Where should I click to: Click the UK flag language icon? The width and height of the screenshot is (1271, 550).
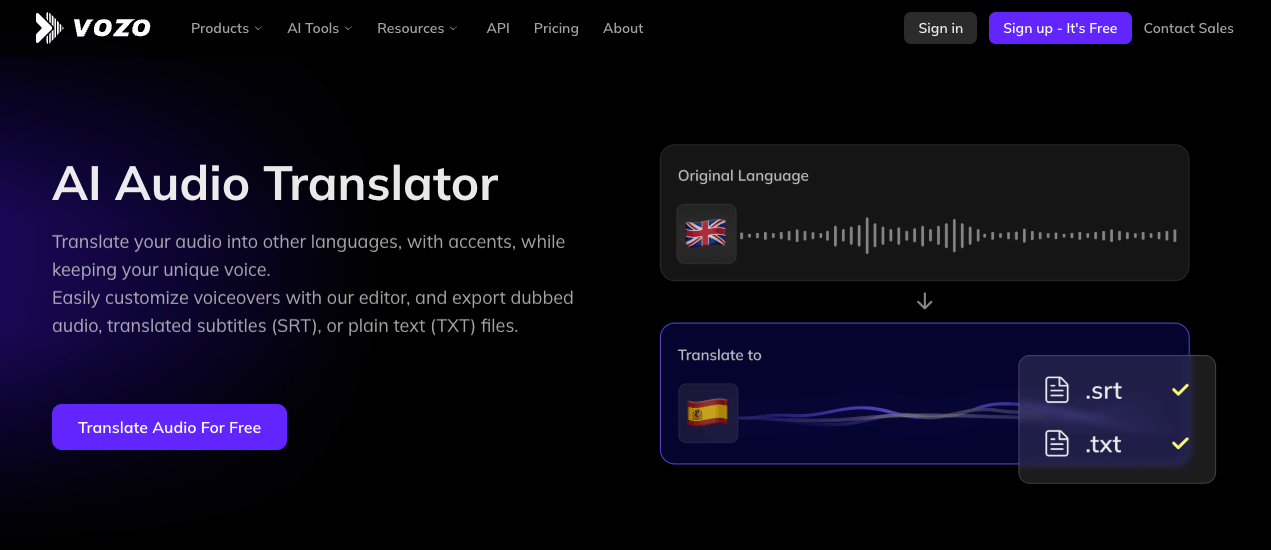(706, 234)
